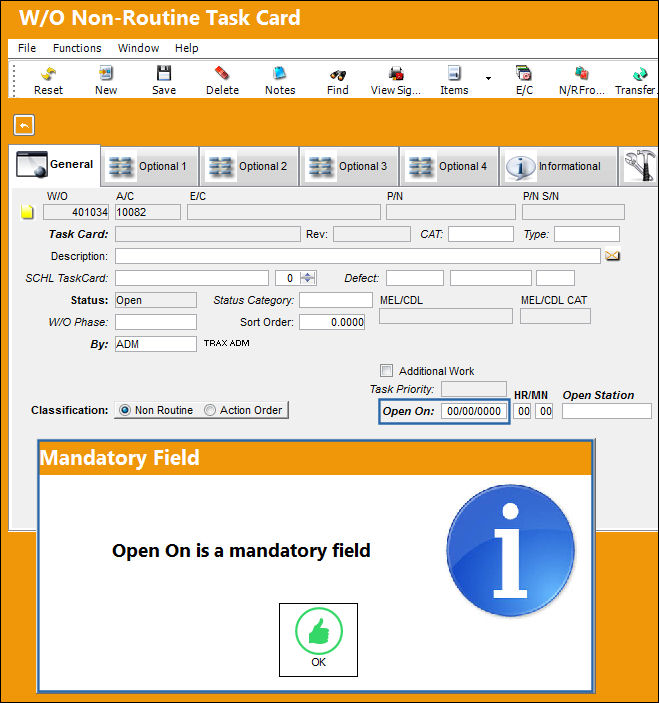Viewport: 659px width, 703px height.
Task: Click the Task Priority field
Action: pyautogui.click(x=474, y=389)
